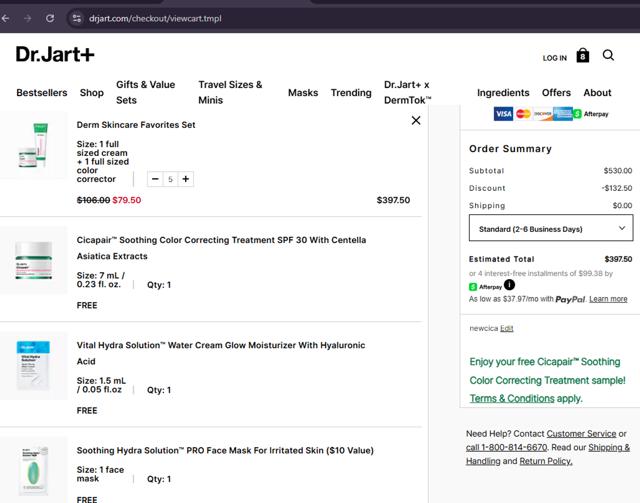
Task: Click the Mastercard icon
Action: [x=523, y=114]
